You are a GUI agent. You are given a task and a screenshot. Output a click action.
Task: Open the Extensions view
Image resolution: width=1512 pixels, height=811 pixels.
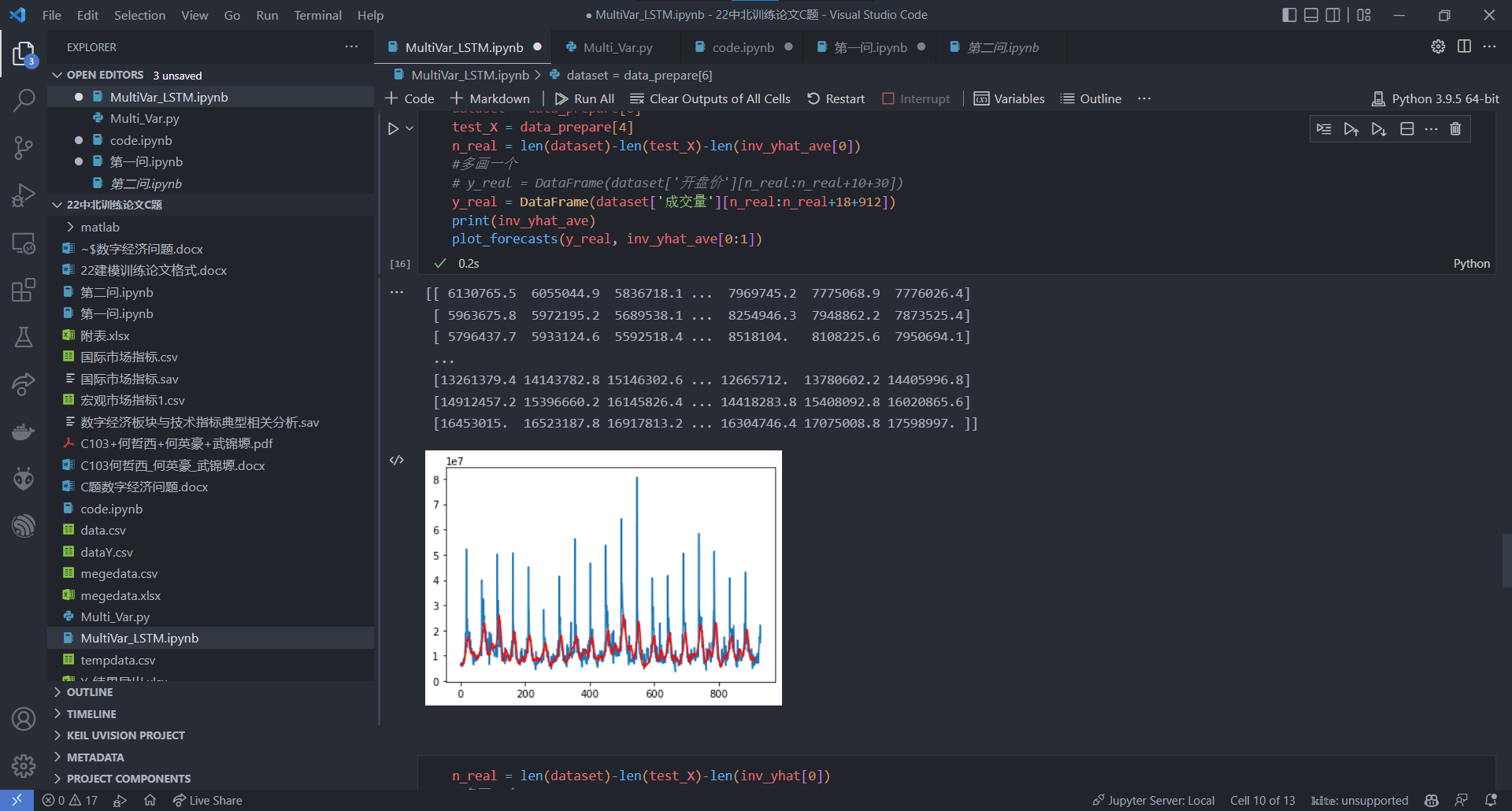(x=24, y=290)
